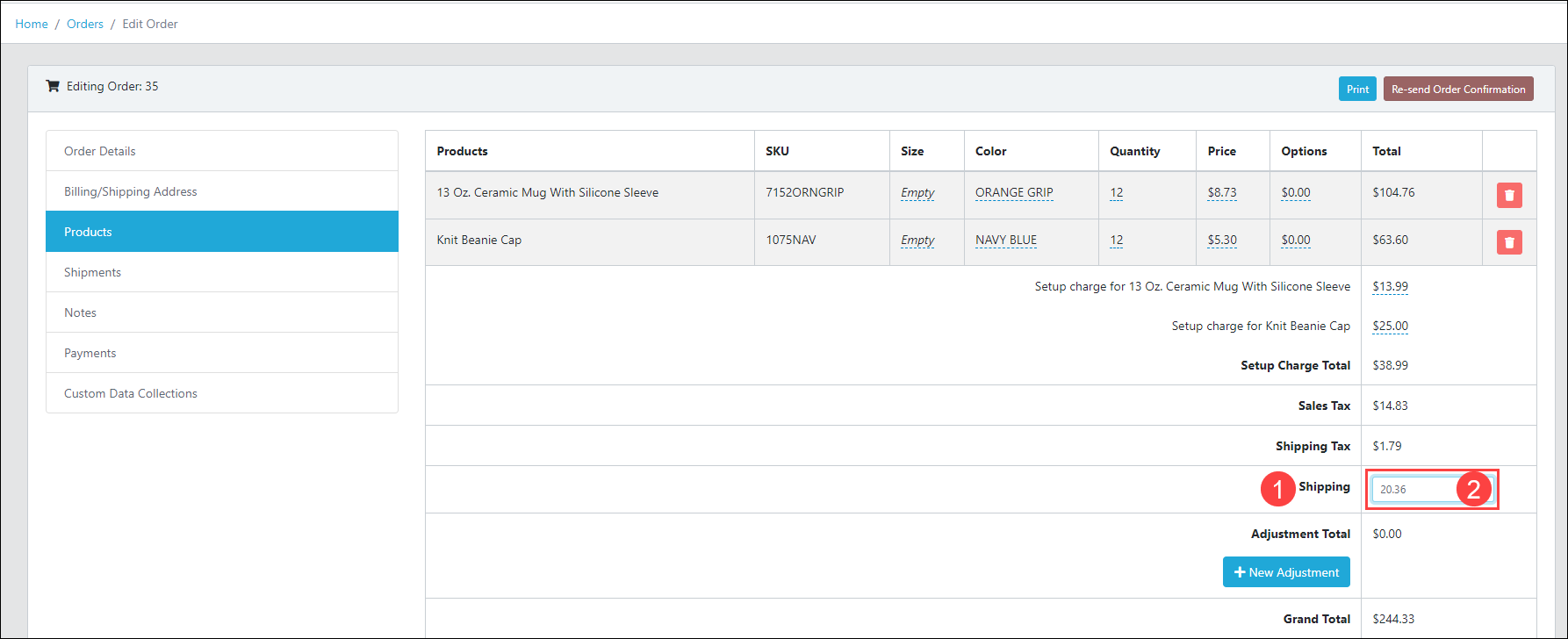Edit quantity 12 for Ceramic Mug

pyautogui.click(x=1116, y=192)
